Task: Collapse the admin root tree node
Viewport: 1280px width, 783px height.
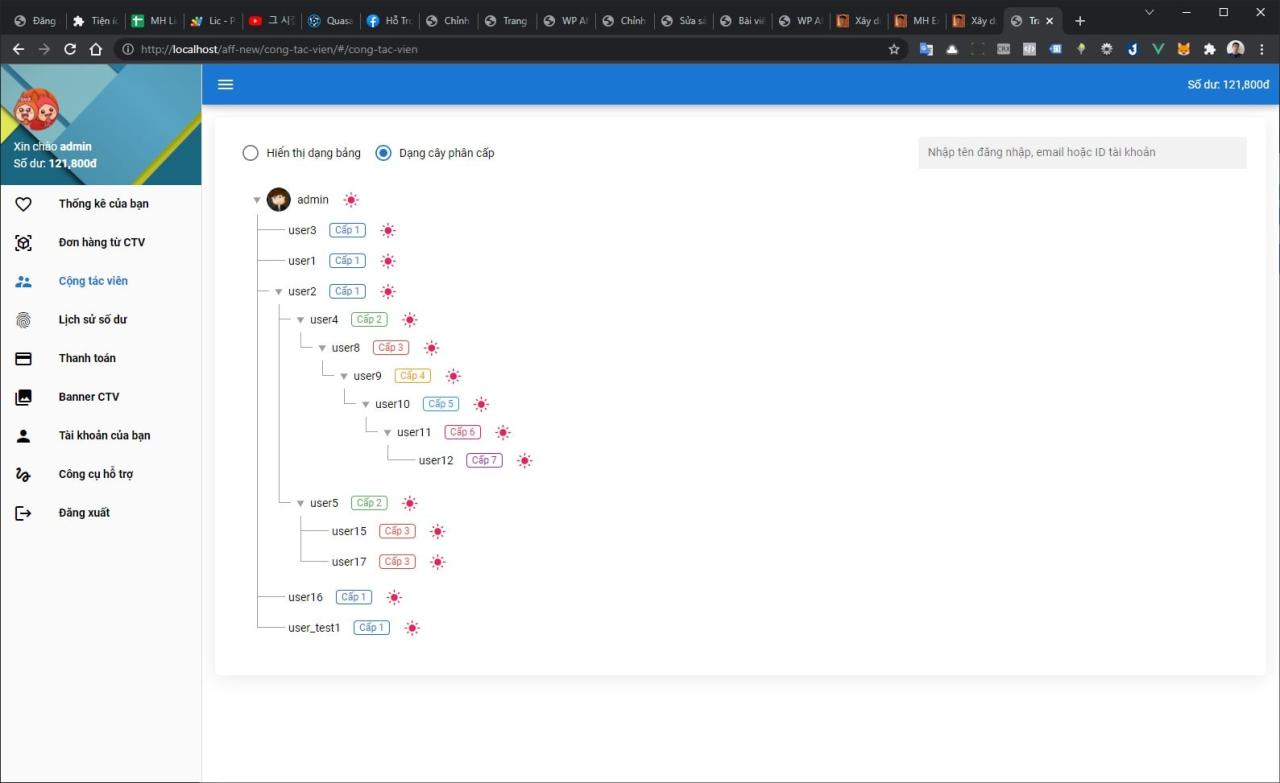Action: tap(257, 200)
